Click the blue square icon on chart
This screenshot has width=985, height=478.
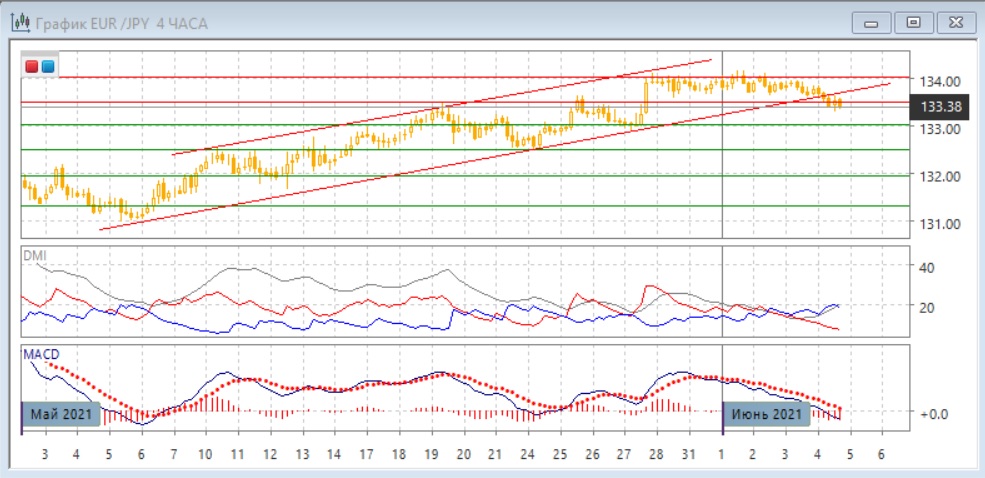click(47, 66)
